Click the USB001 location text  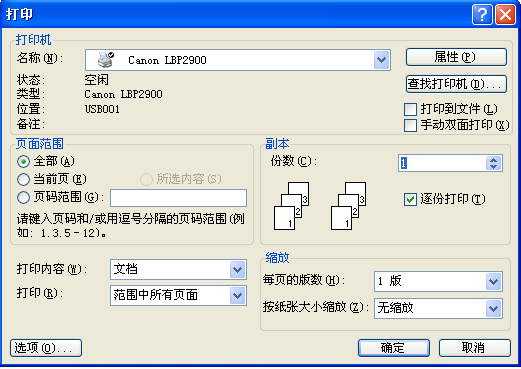coord(102,109)
